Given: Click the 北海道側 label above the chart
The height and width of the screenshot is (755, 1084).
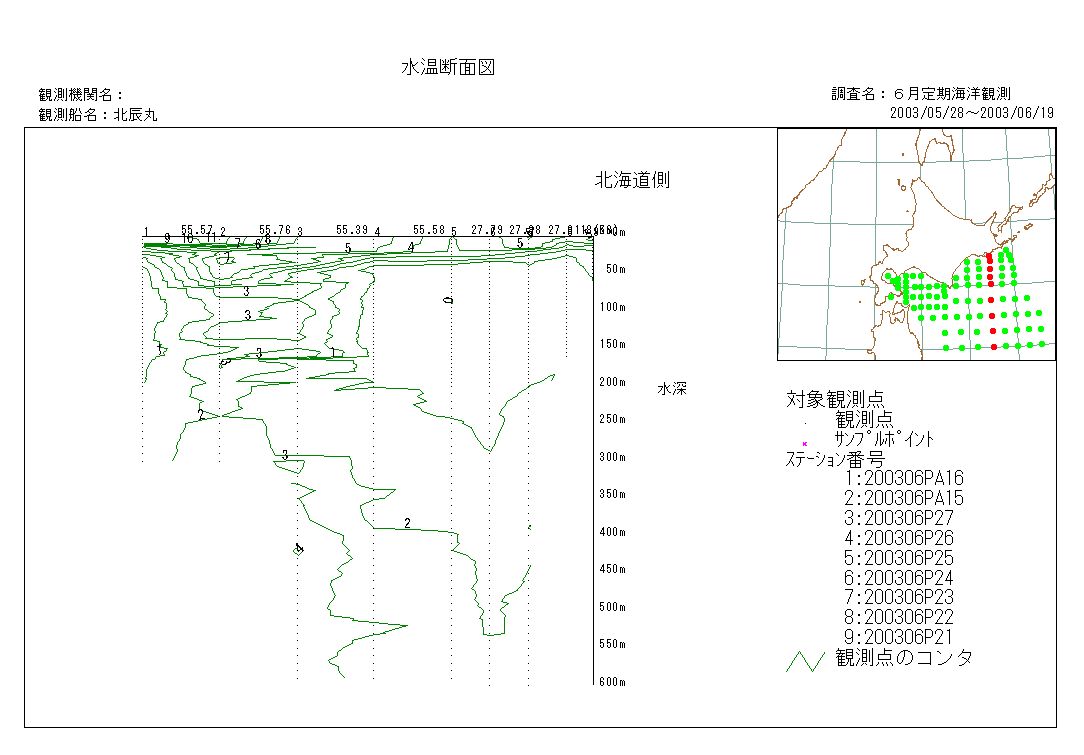Looking at the screenshot, I should coord(632,181).
